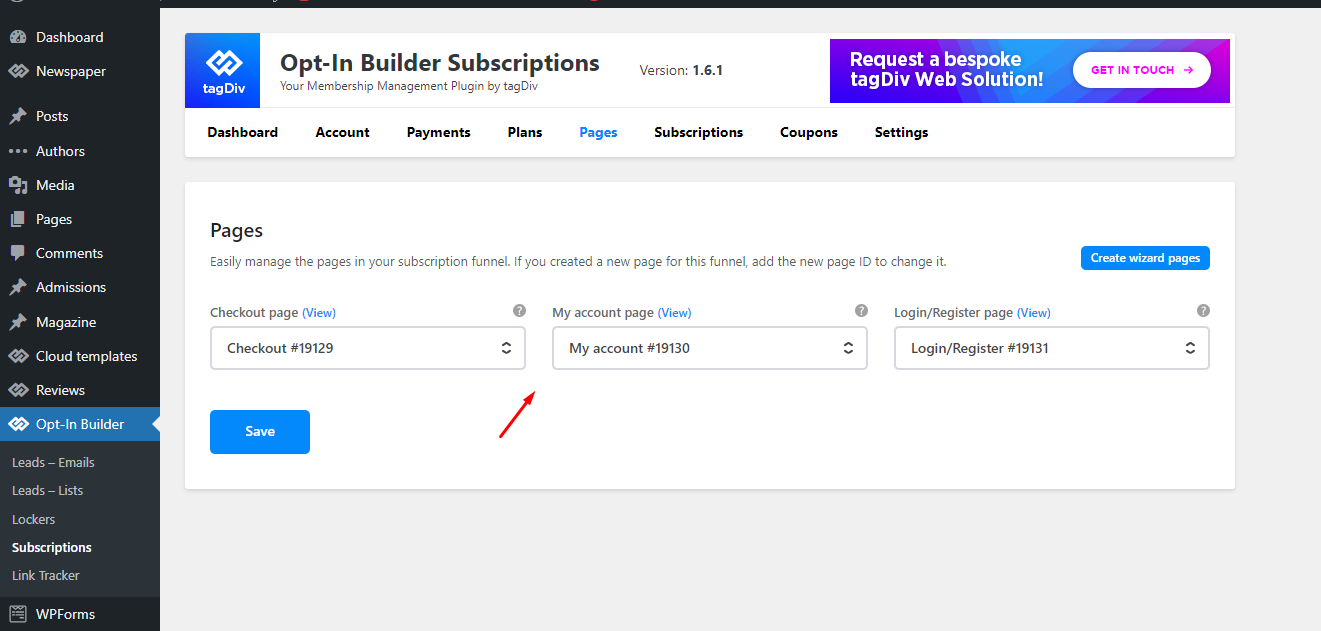Click the Magazine pin icon
The height and width of the screenshot is (631, 1321).
point(18,322)
